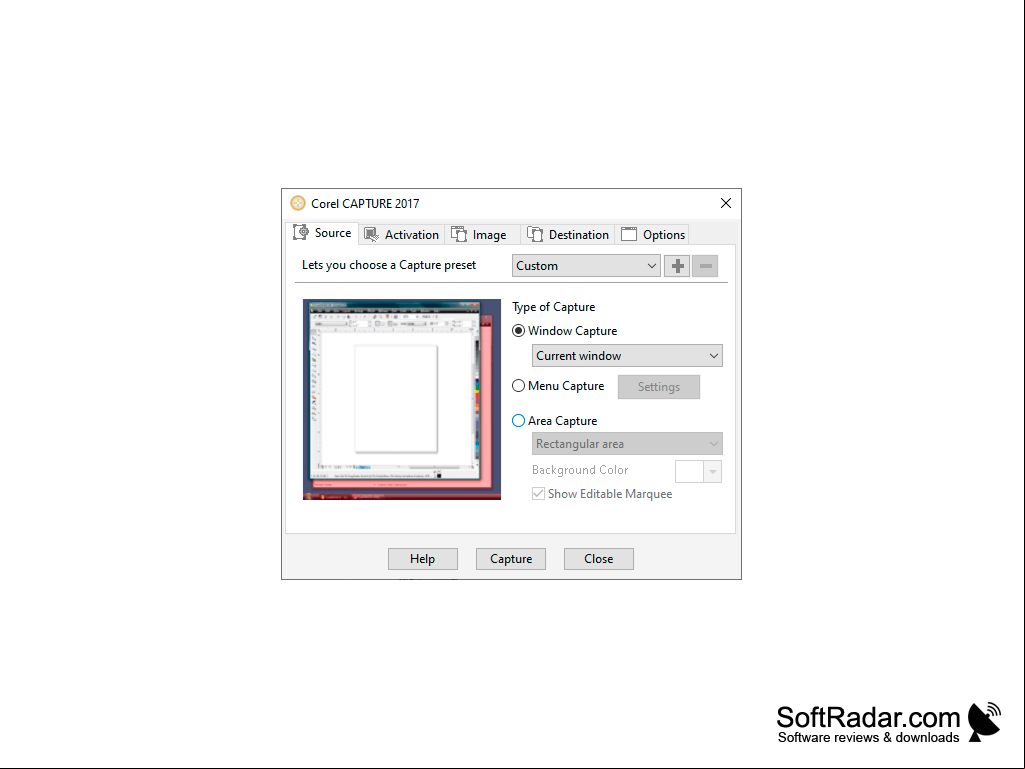Click the Menu Capture Settings button

(x=659, y=386)
